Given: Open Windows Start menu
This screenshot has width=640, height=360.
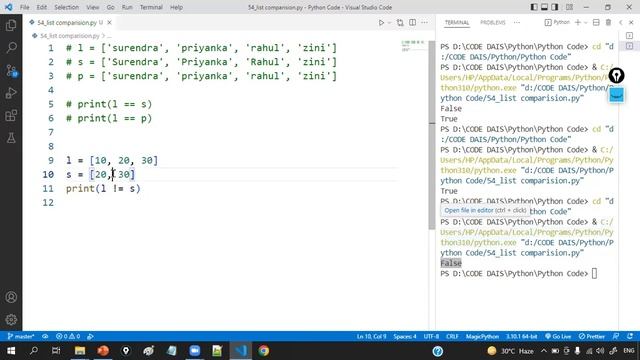Looking at the screenshot, I should pos(11,351).
